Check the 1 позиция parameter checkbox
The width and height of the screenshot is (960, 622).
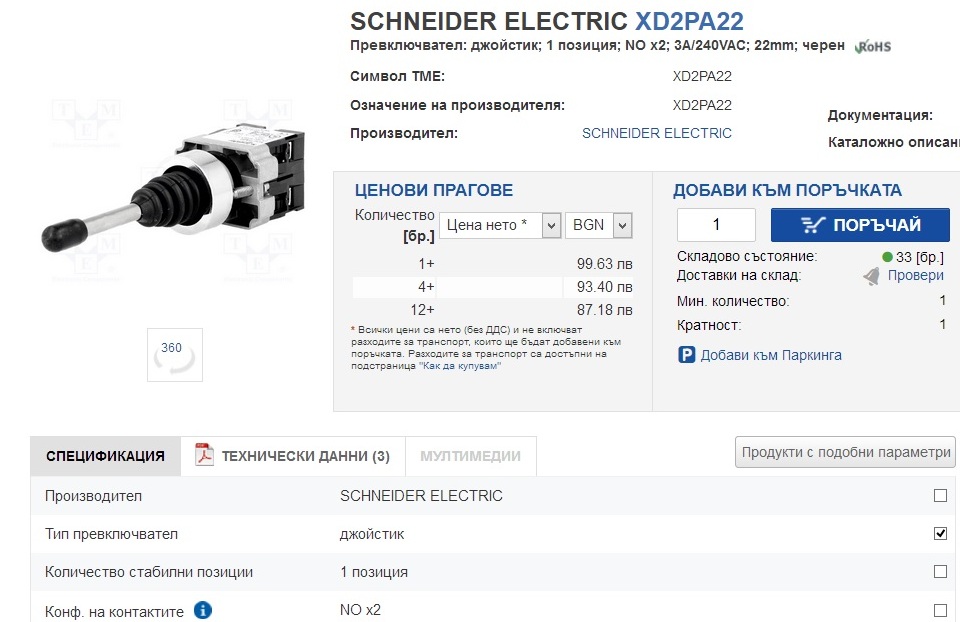click(x=940, y=572)
